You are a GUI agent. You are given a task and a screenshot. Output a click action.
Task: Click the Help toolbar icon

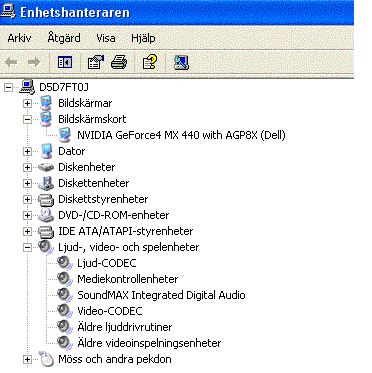(x=150, y=62)
